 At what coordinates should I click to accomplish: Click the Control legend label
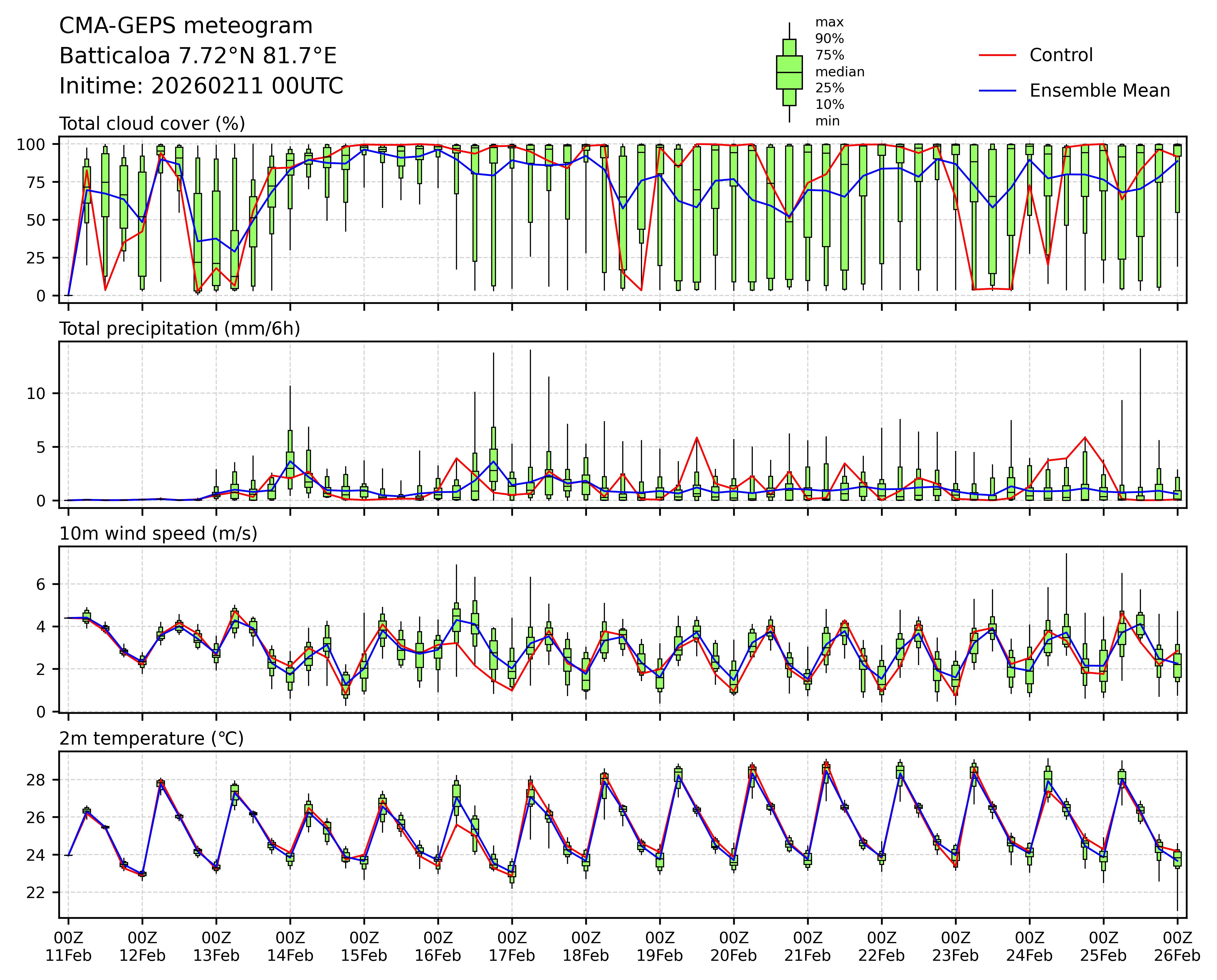click(1061, 55)
